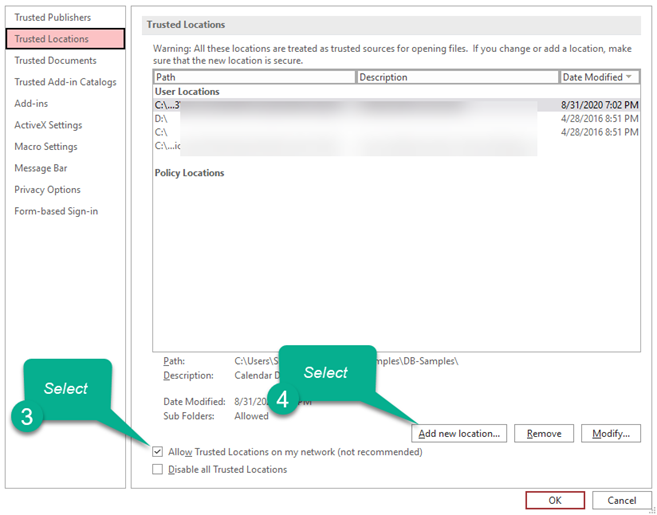The height and width of the screenshot is (515, 657).
Task: Cancel the Trust Center dialog
Action: (x=622, y=500)
